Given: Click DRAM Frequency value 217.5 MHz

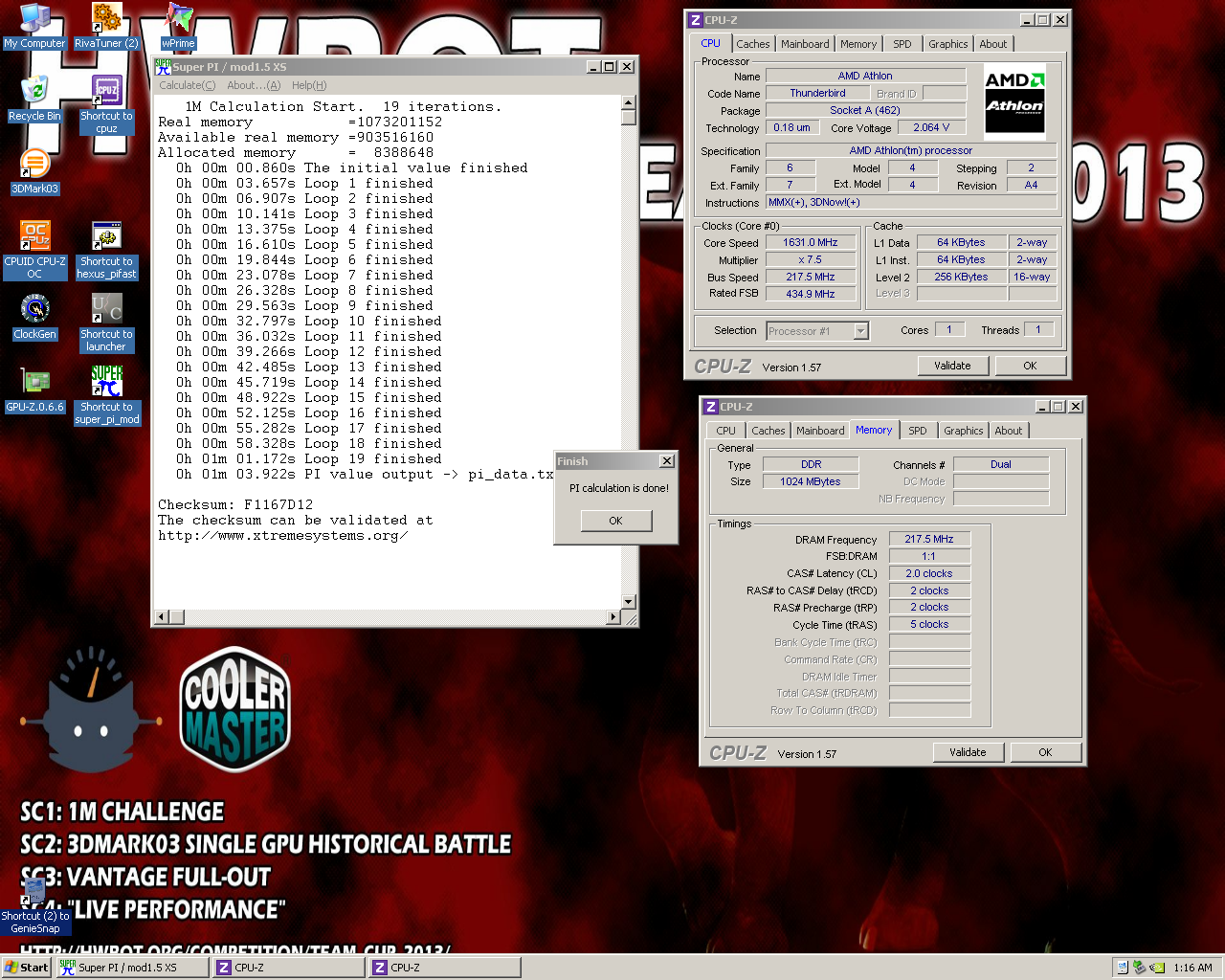Looking at the screenshot, I should click(x=929, y=539).
